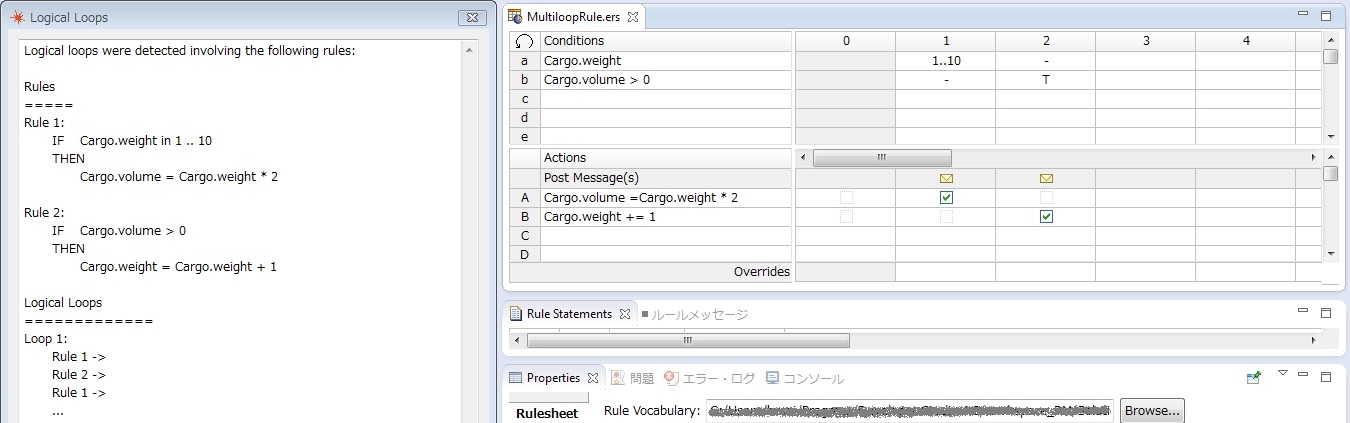Screen dimensions: 1350x423
Task: Maximize the Rule Statements panel
Action: coord(1326,312)
